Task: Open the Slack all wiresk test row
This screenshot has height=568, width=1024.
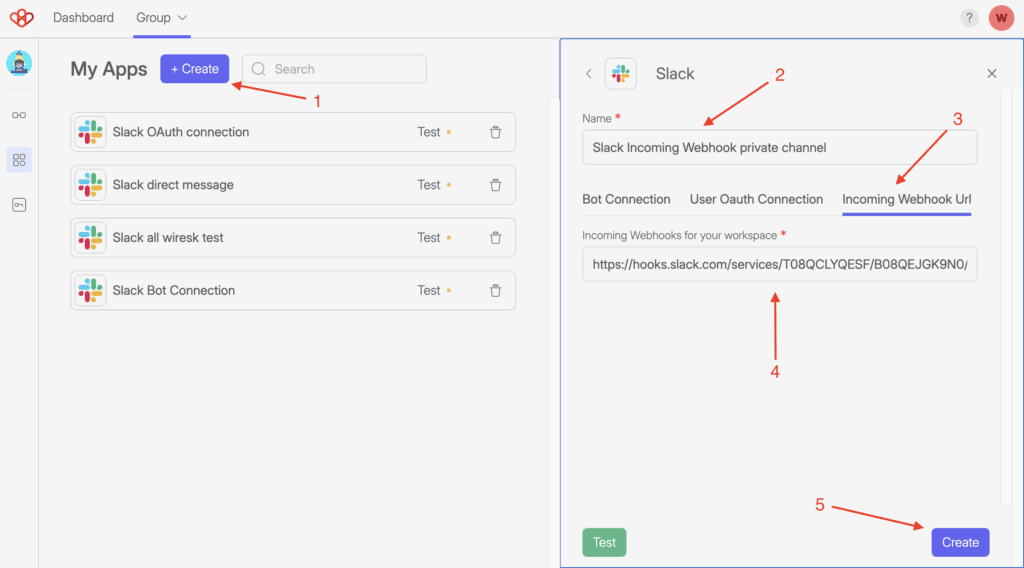Action: tap(293, 238)
